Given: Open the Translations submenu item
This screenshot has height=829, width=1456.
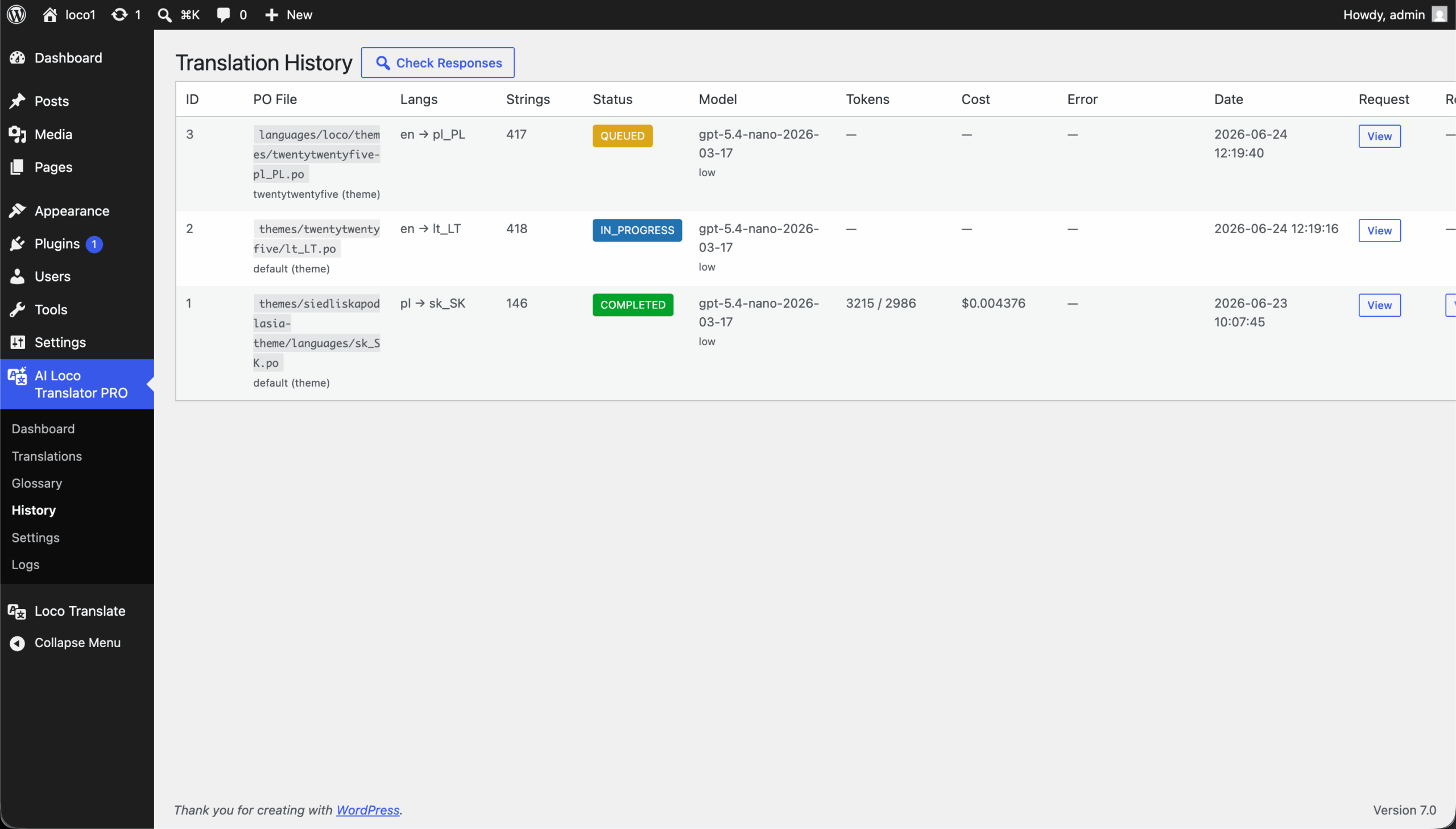Looking at the screenshot, I should coord(47,456).
